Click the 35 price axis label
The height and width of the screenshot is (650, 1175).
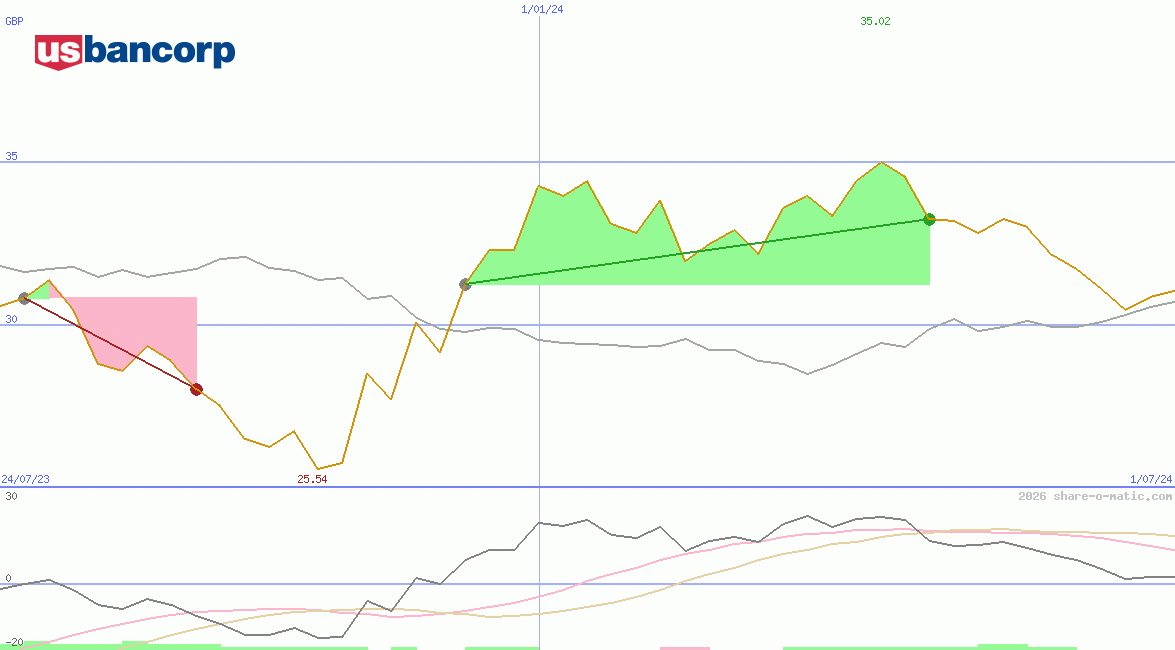11,156
